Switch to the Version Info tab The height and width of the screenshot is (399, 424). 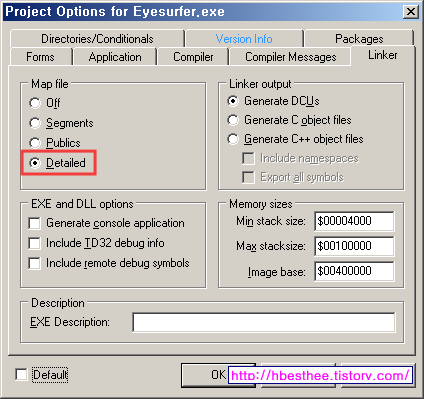[244, 39]
